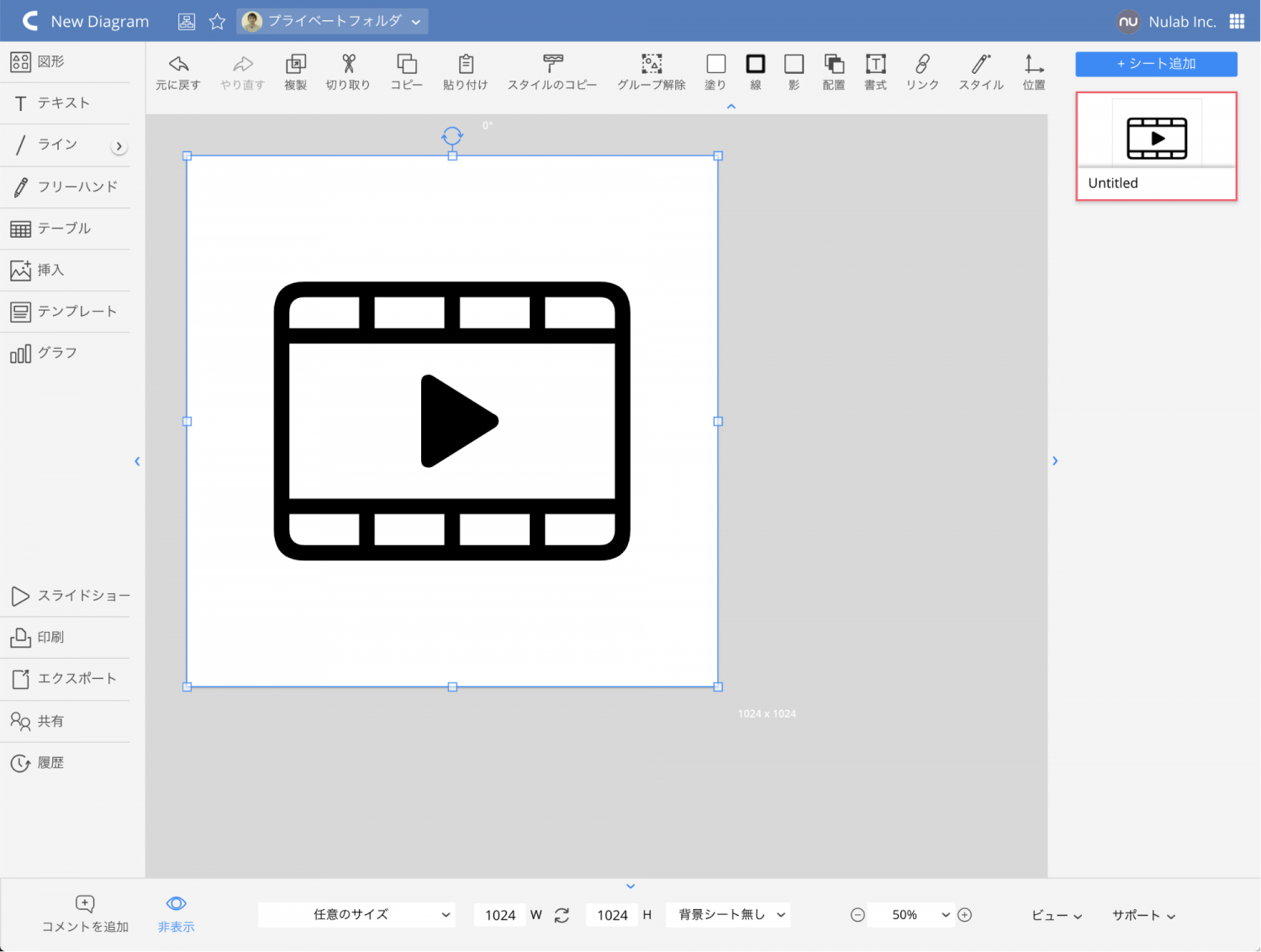The width and height of the screenshot is (1261, 952).
Task: Select the Cut (切り取り) scissors icon
Action: [x=348, y=65]
